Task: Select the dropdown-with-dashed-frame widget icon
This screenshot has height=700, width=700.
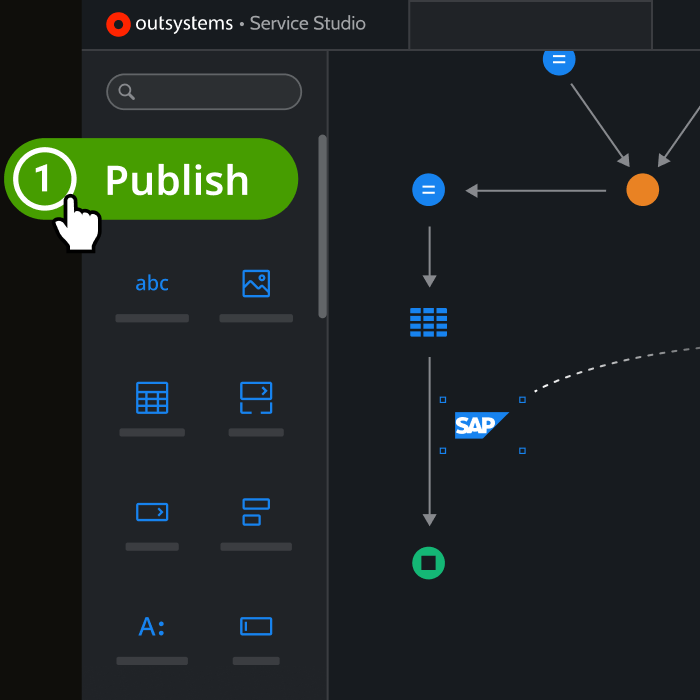Action: [256, 398]
